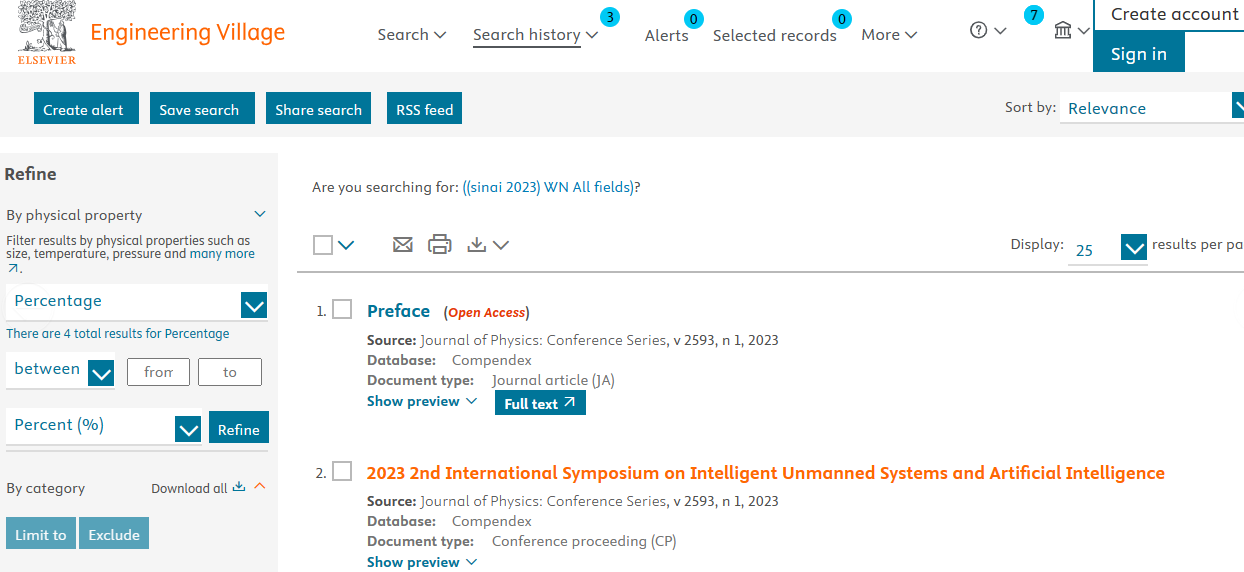The width and height of the screenshot is (1244, 572).
Task: Click Create account
Action: click(1174, 15)
